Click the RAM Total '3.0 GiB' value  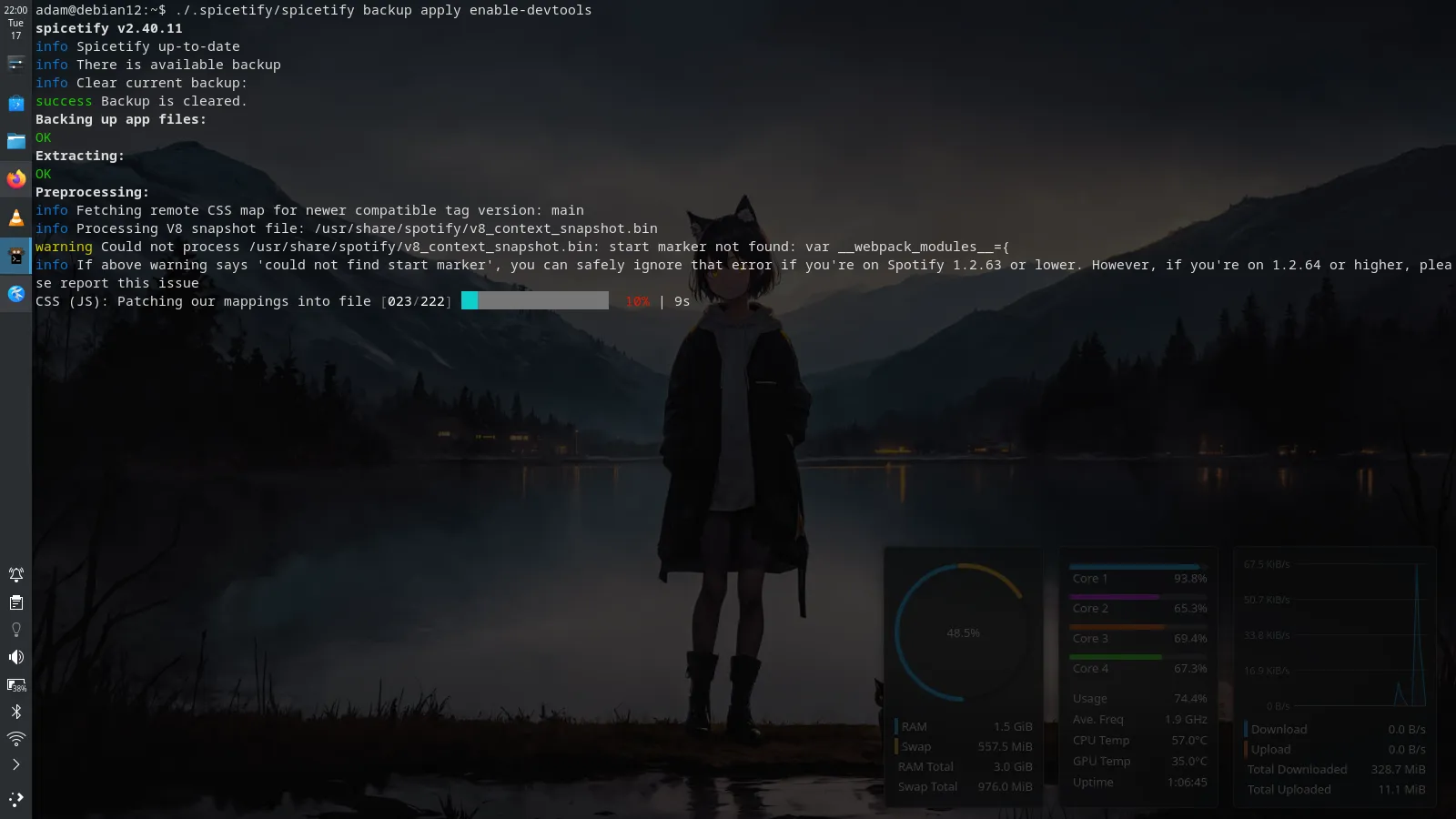point(1013,767)
